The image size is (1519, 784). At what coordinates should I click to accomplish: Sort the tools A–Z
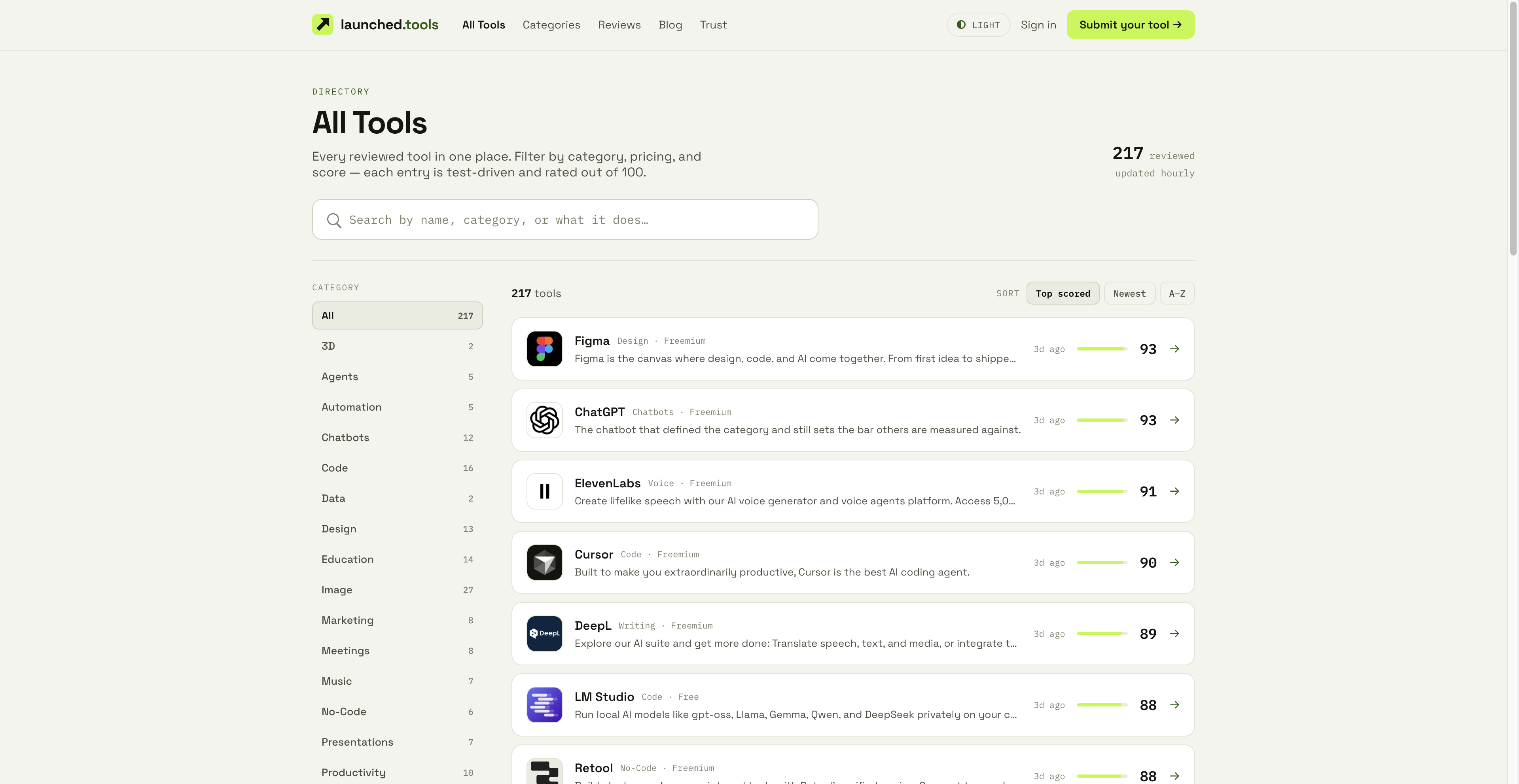coord(1177,294)
